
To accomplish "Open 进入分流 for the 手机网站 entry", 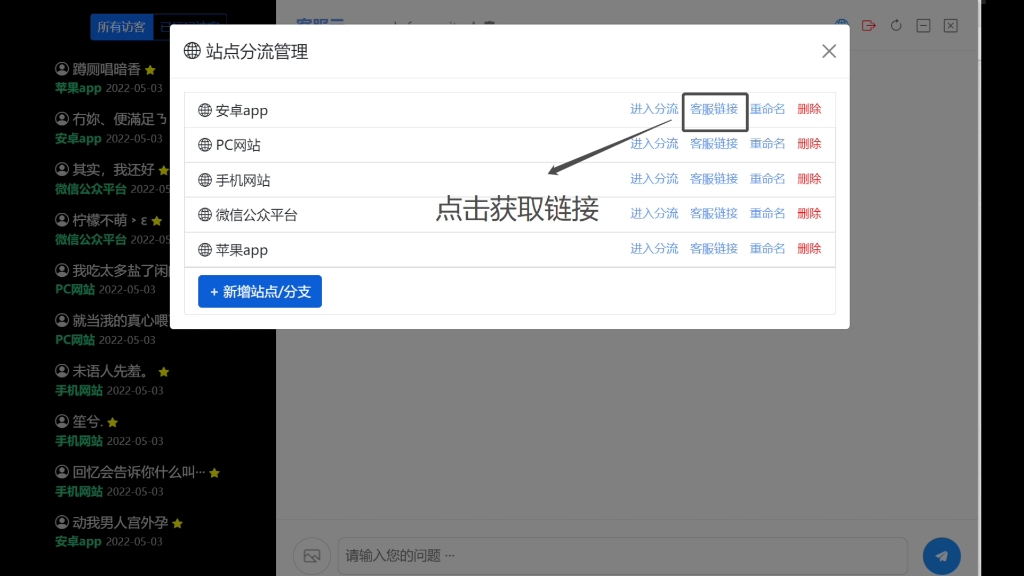I will 653,178.
